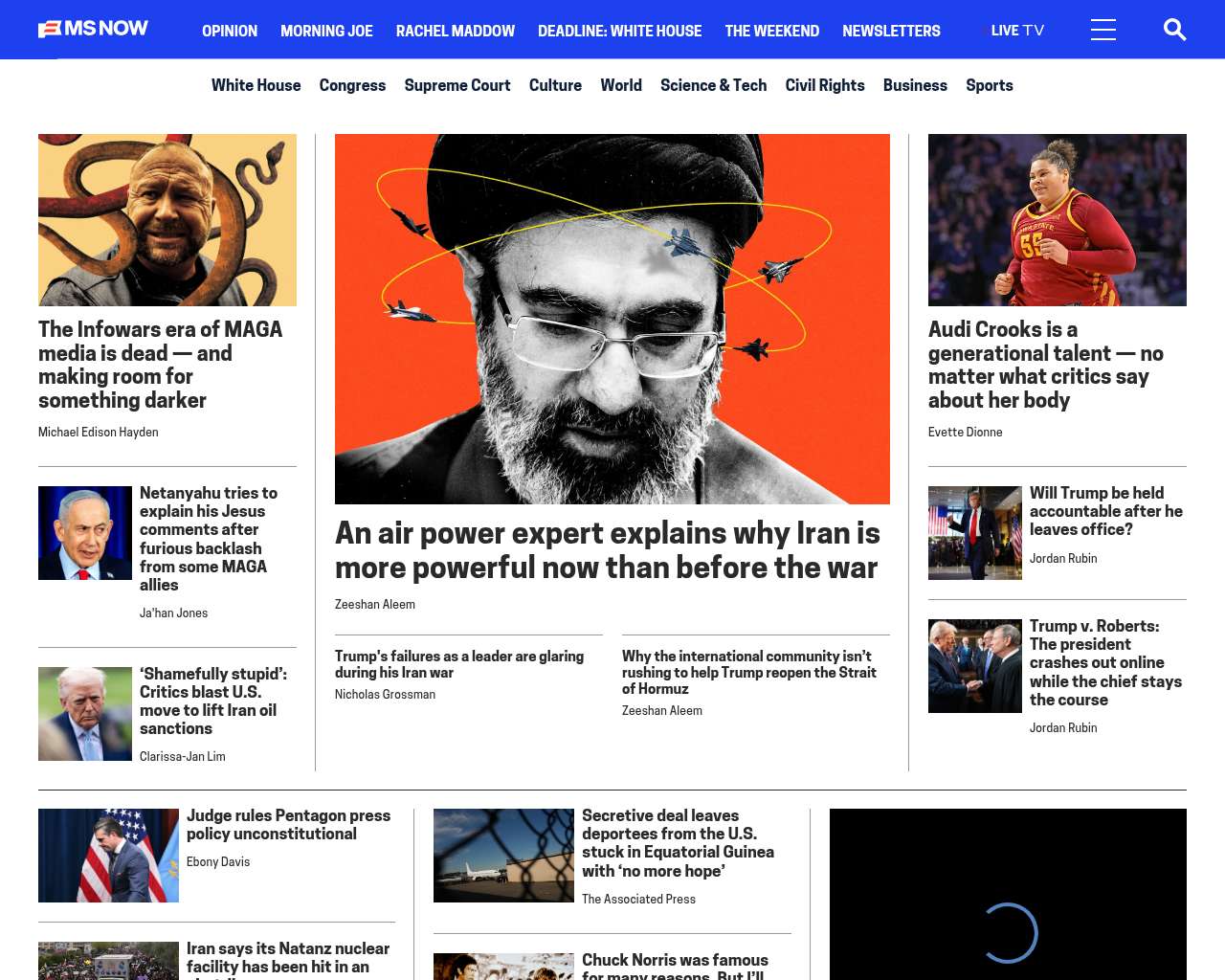Open the Morning Joe page
Image resolution: width=1225 pixels, height=980 pixels.
pos(326,31)
